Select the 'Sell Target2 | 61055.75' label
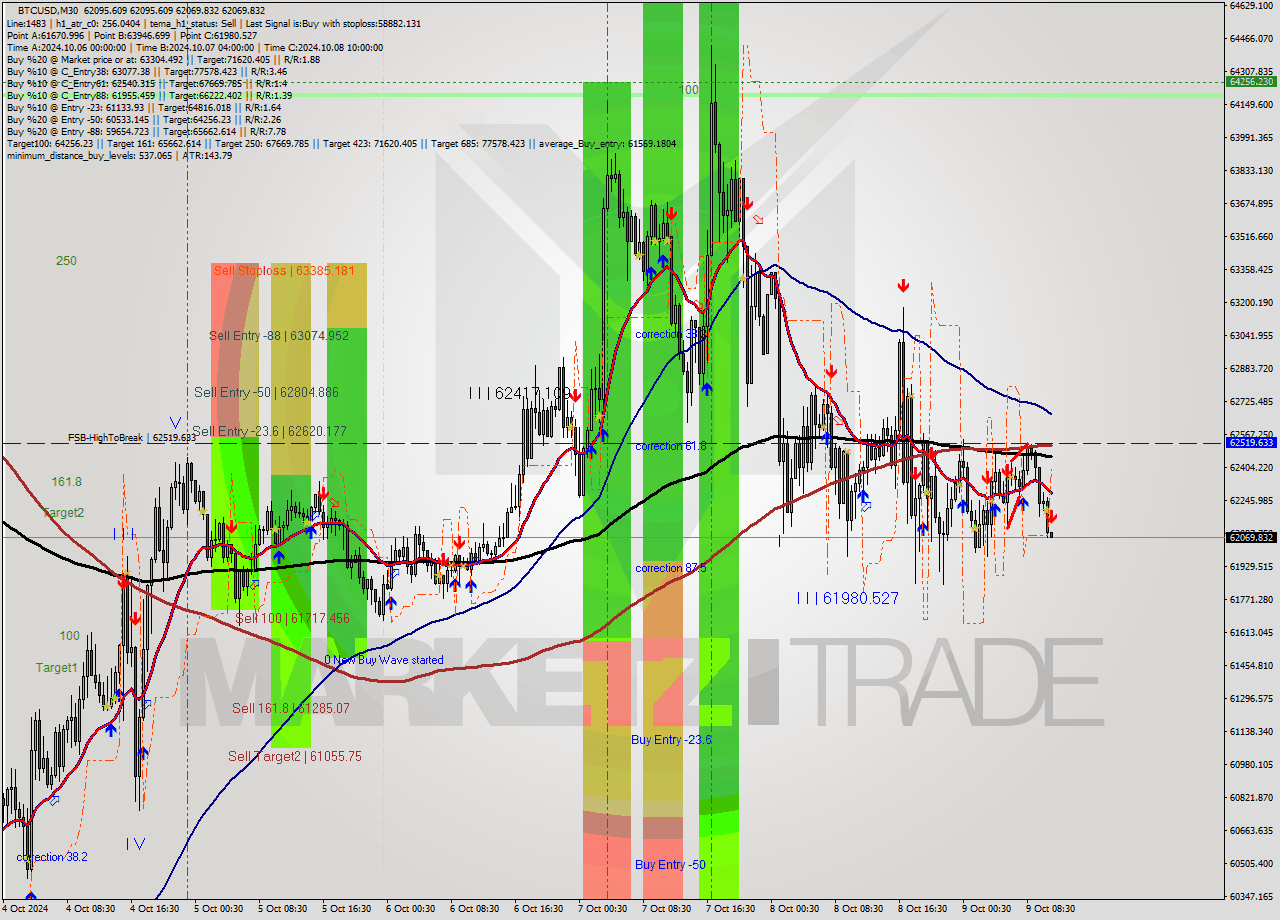This screenshot has width=1280, height=920. point(295,757)
